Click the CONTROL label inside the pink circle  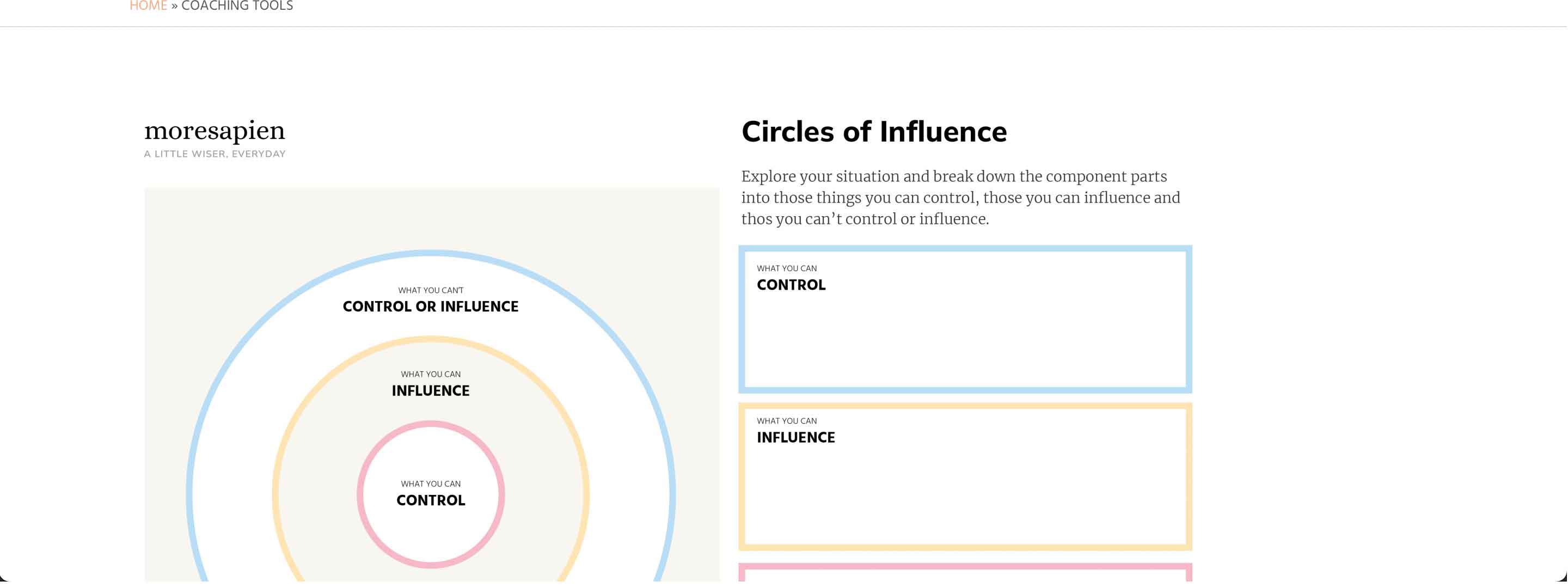tap(431, 500)
